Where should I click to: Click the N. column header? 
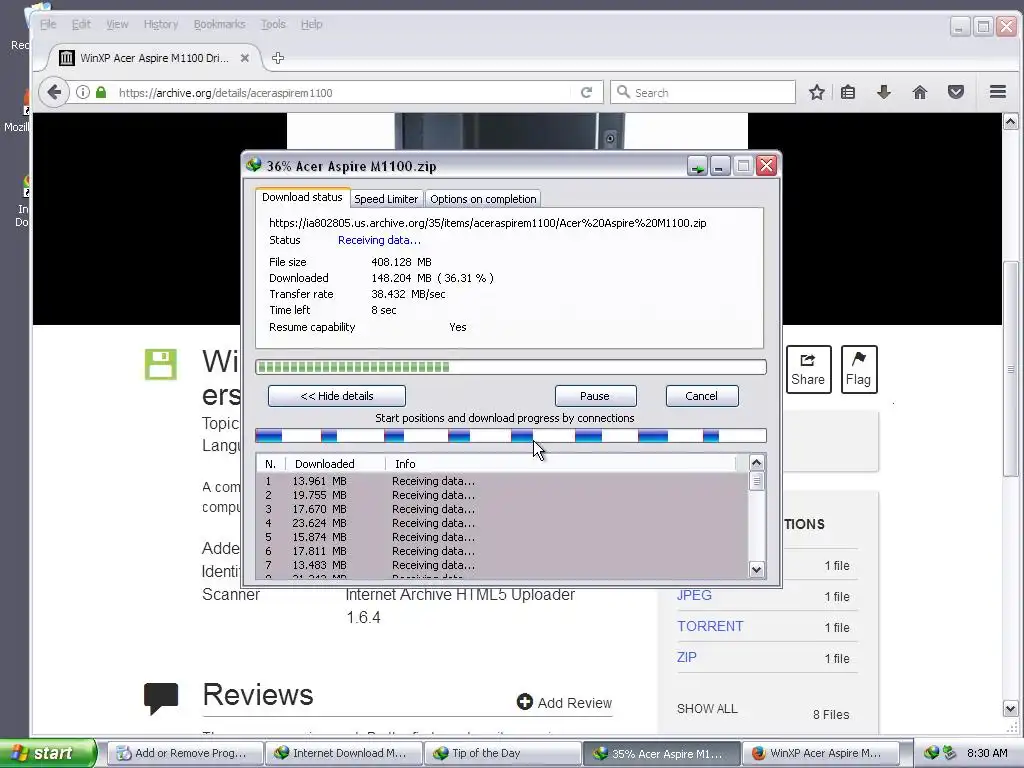point(271,464)
